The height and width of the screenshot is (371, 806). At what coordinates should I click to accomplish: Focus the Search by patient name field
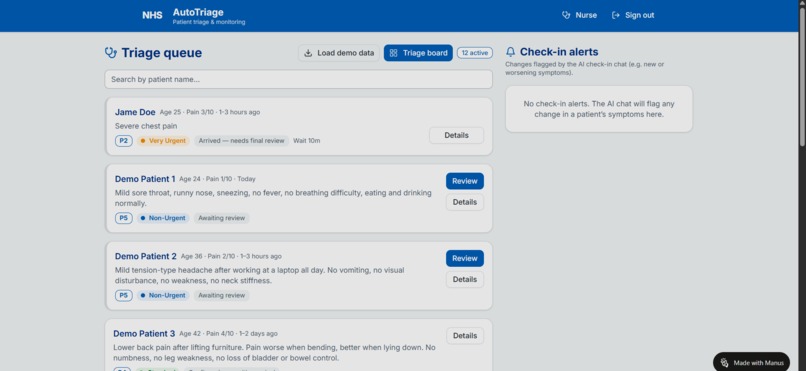tap(298, 79)
